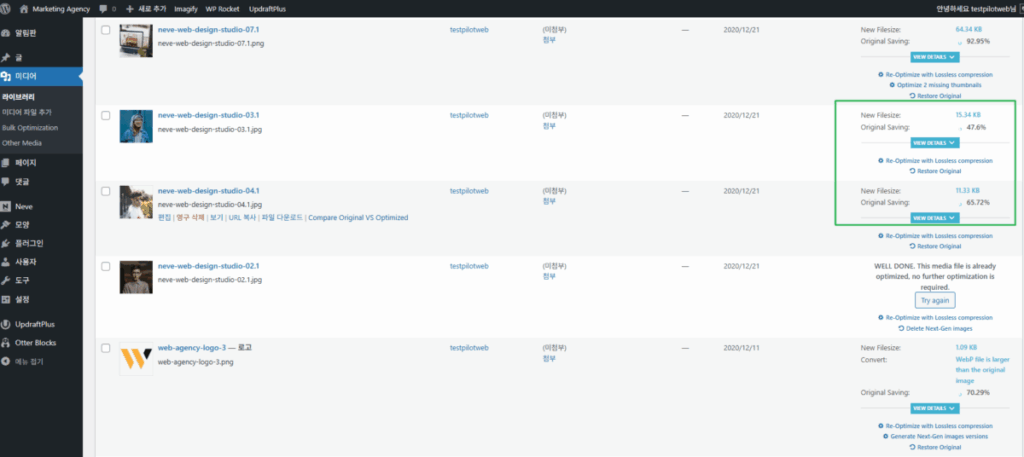Image resolution: width=1024 pixels, height=457 pixels.
Task: Collapse the sidebar with 메뉴 접기
Action: (x=29, y=360)
